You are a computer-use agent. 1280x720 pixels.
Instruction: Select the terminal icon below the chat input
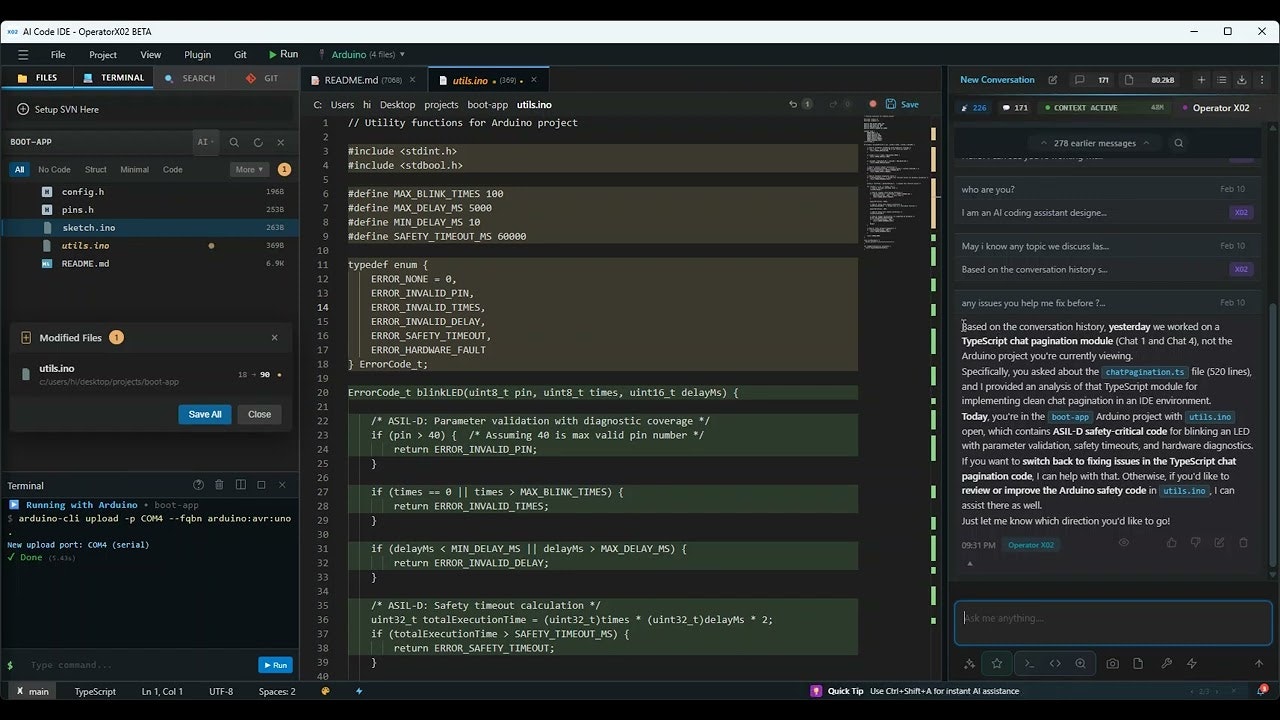[x=1028, y=663]
